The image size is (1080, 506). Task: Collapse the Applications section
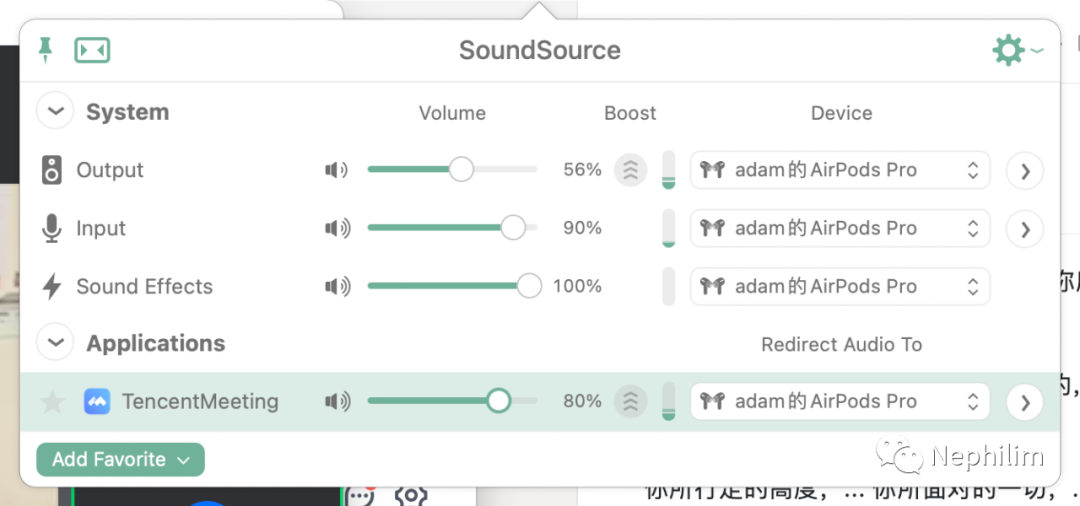[x=54, y=343]
